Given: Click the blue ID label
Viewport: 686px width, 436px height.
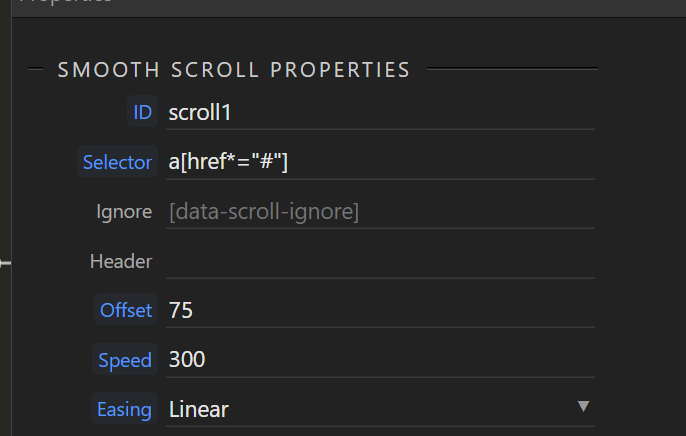Looking at the screenshot, I should point(143,113).
